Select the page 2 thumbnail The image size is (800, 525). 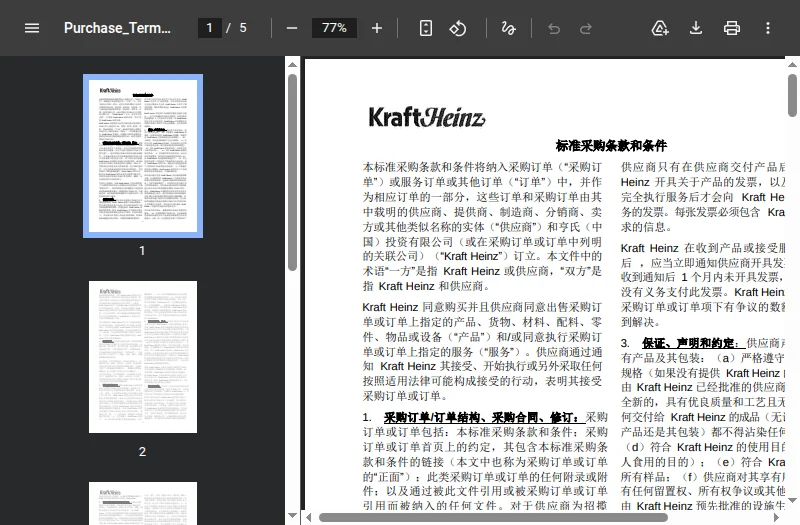(x=143, y=357)
